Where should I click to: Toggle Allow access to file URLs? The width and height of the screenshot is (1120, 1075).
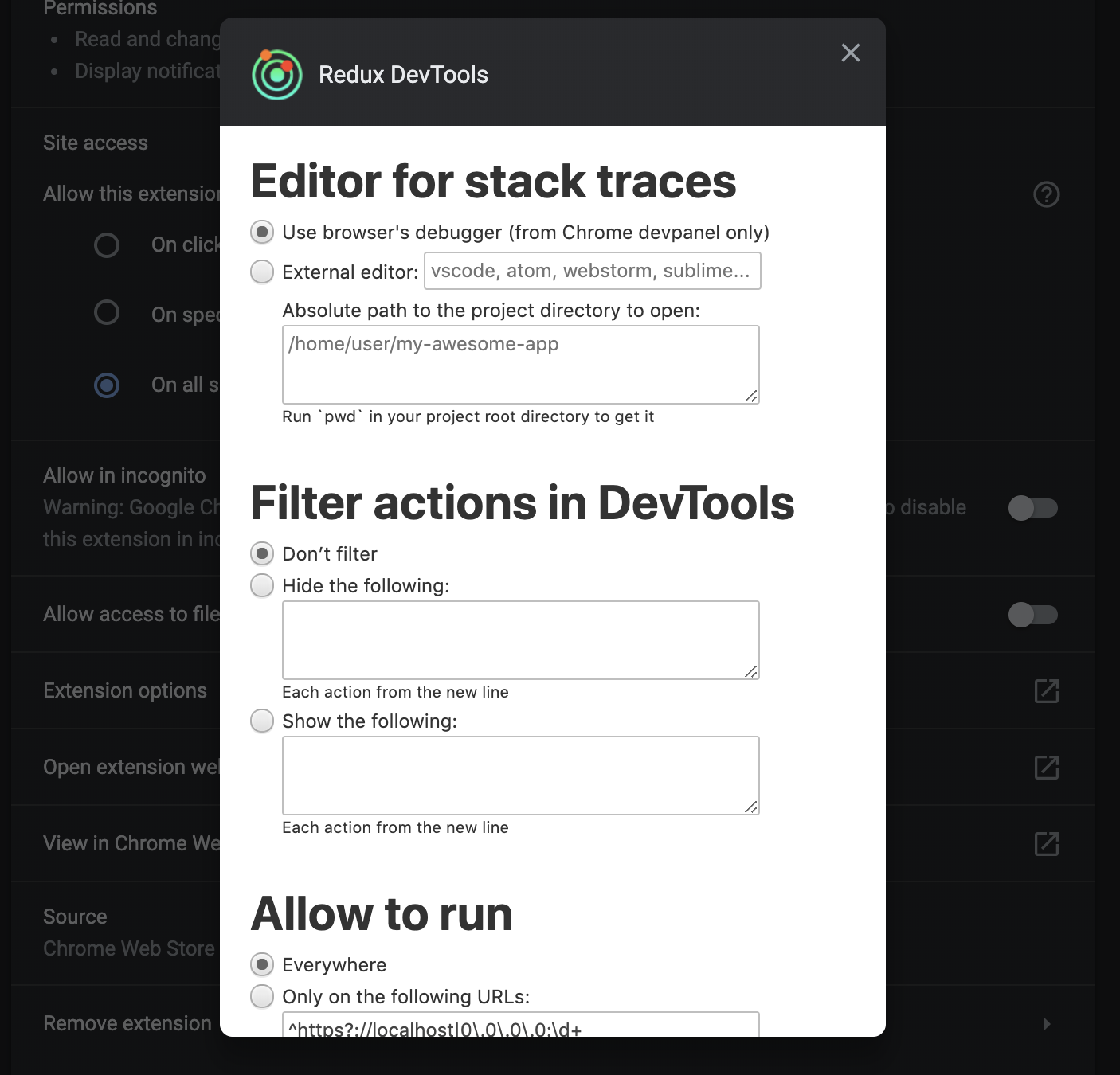click(1033, 614)
